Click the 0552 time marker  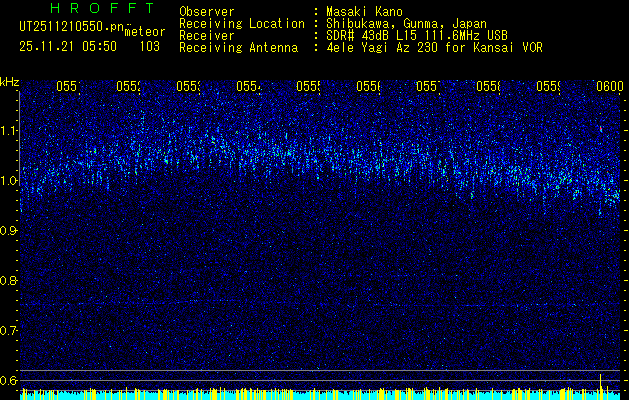tap(128, 86)
